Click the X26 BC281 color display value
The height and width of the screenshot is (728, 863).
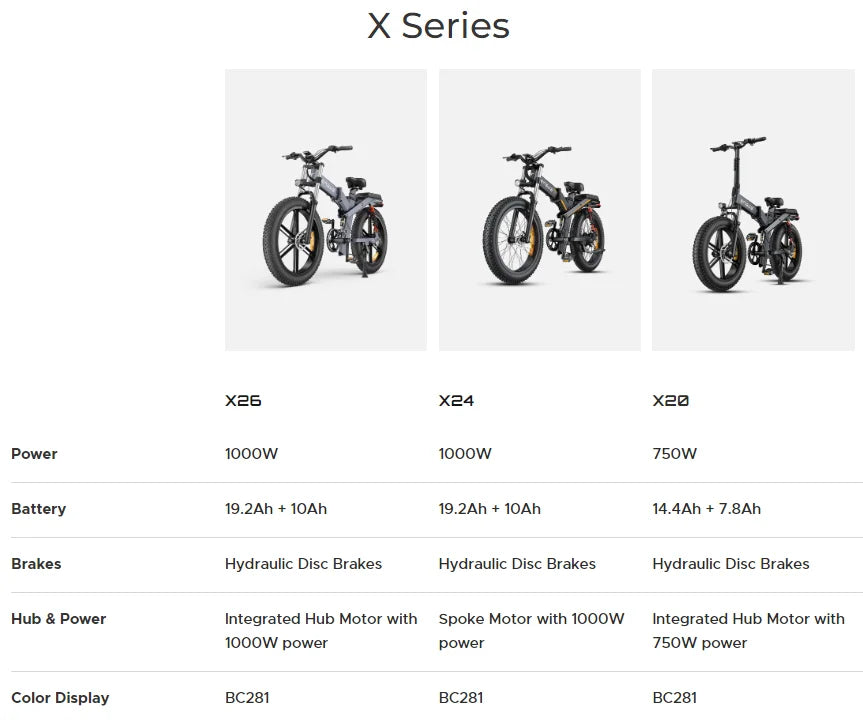click(x=247, y=698)
